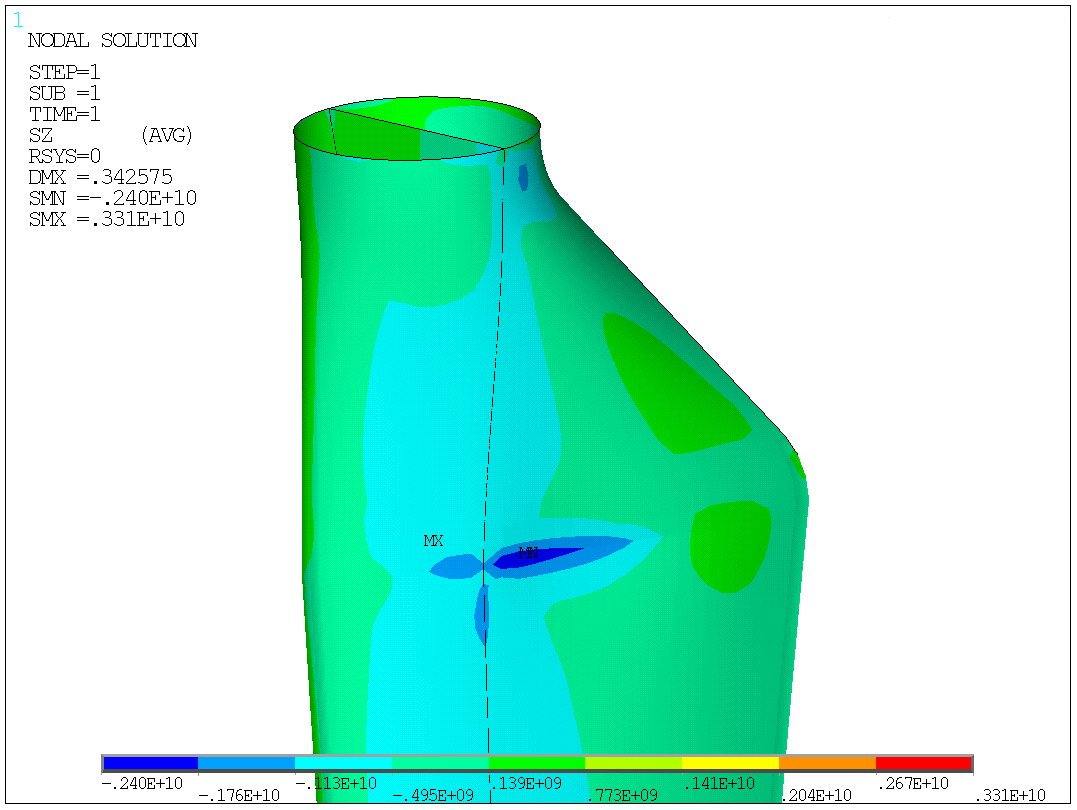Select the NODAL SOLUTION title text
This screenshot has height=810, width=1077.
(112, 41)
